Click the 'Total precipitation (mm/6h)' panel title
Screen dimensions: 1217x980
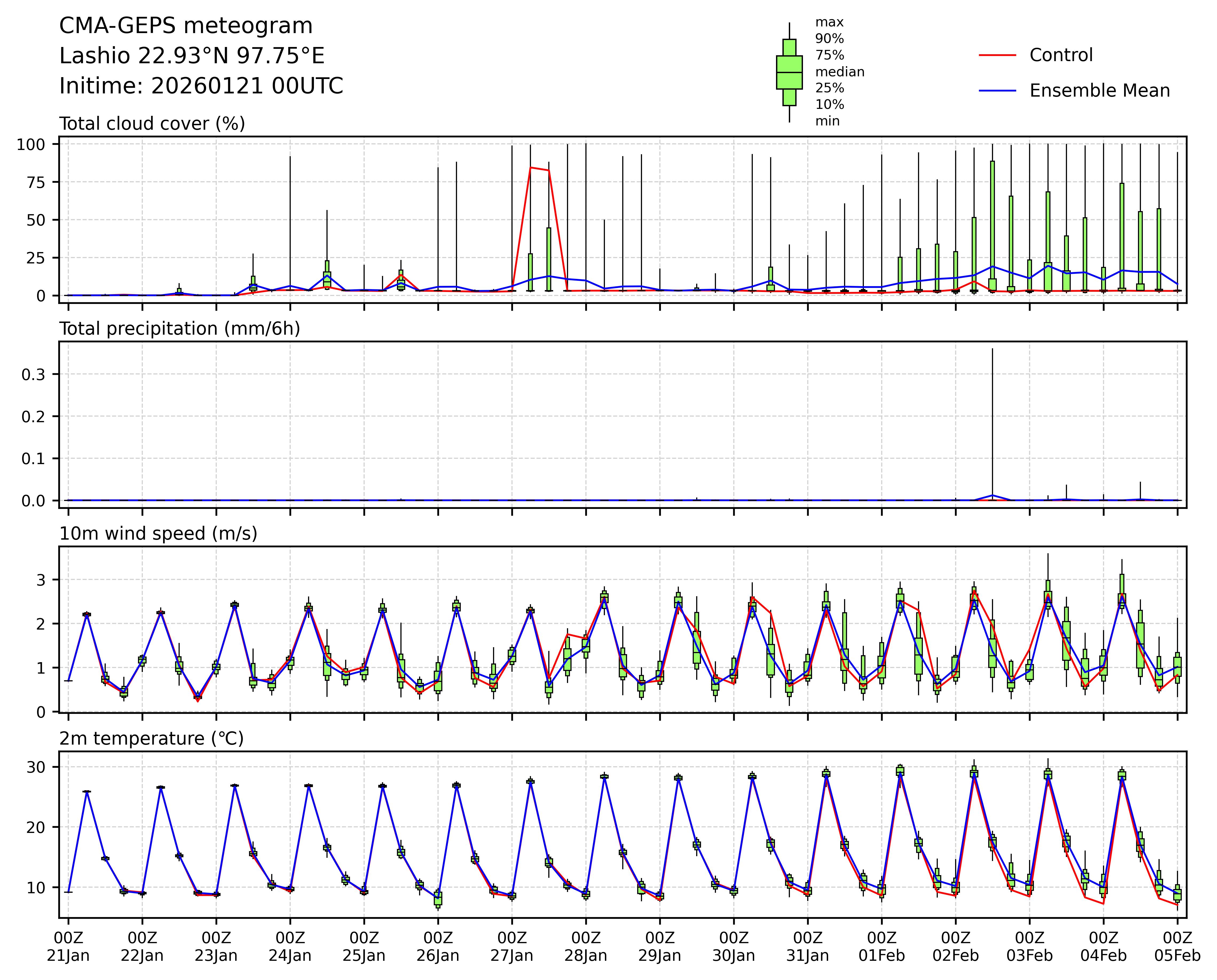180,329
